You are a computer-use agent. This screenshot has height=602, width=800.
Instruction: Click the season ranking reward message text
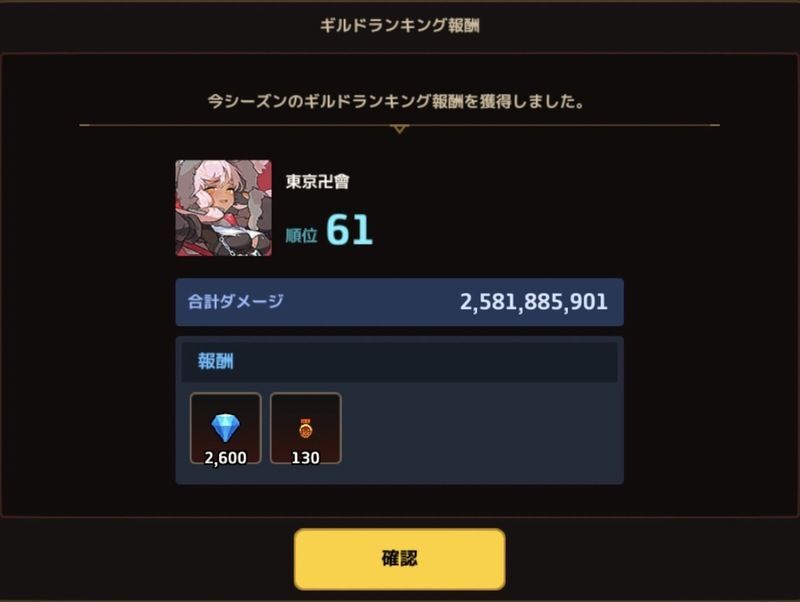pos(396,102)
